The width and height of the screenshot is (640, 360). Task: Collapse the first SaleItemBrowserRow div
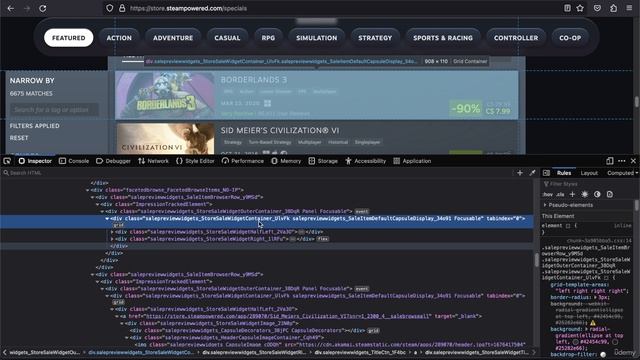click(x=92, y=197)
